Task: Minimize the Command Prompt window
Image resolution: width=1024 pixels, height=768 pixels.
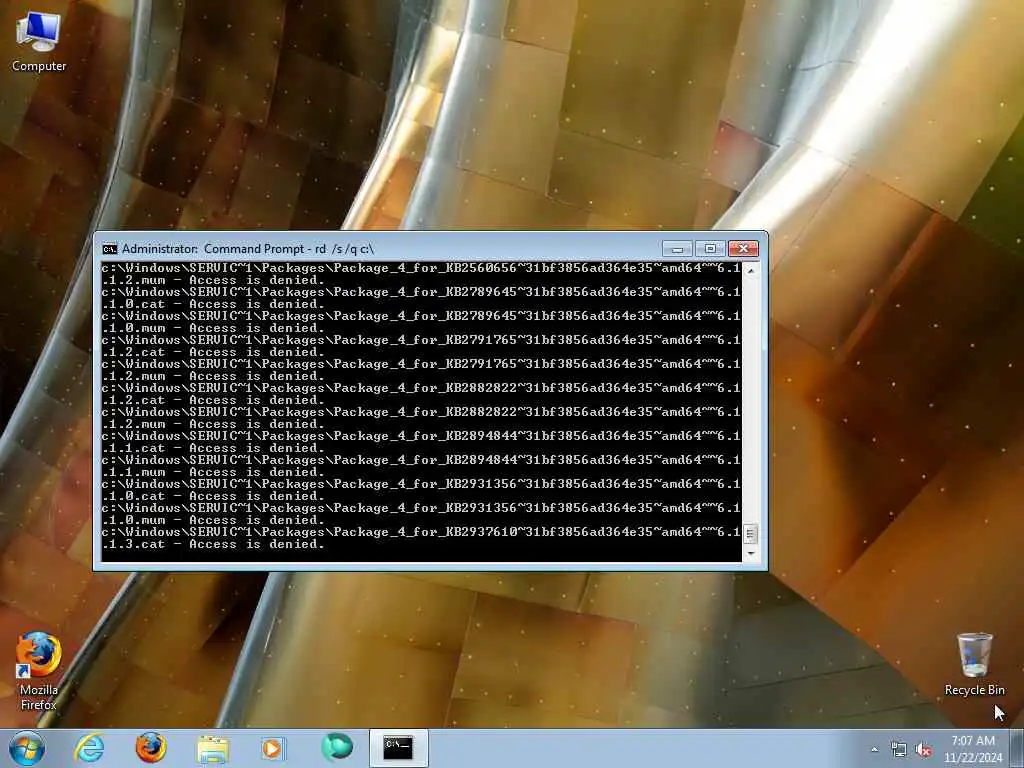Action: (677, 249)
